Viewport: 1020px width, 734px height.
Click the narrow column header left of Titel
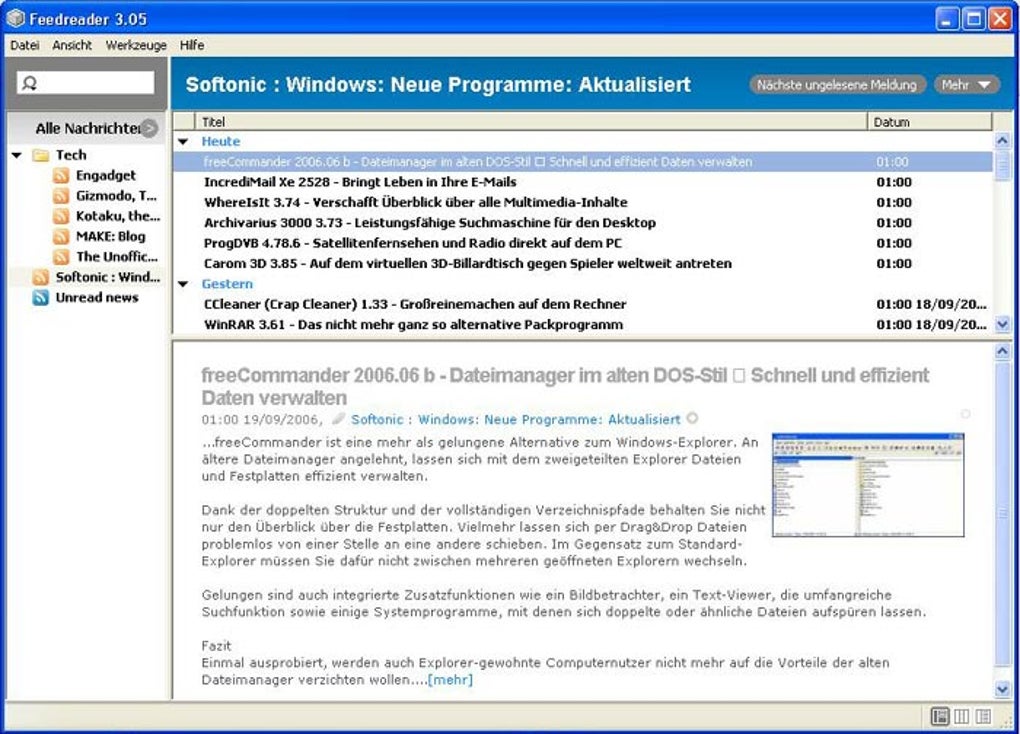coord(184,122)
